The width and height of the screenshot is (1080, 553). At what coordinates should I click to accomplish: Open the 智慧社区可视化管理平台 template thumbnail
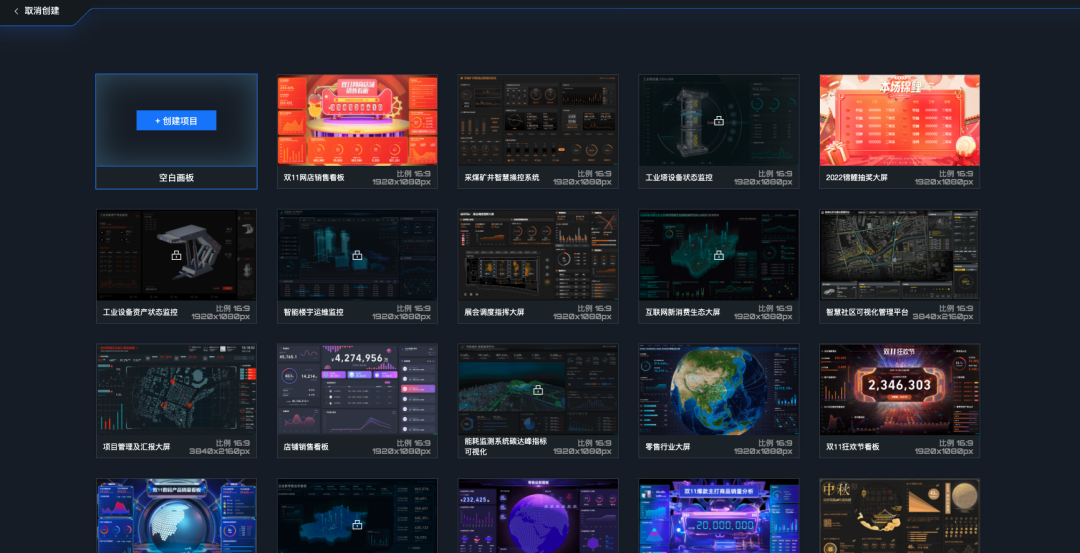coord(900,255)
